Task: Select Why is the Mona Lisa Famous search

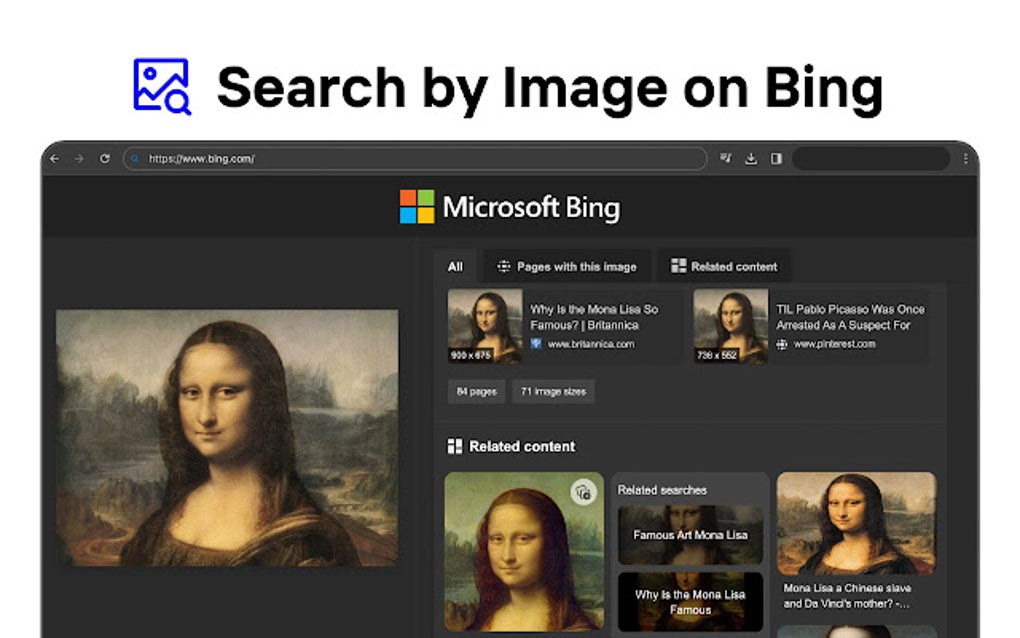Action: 690,602
